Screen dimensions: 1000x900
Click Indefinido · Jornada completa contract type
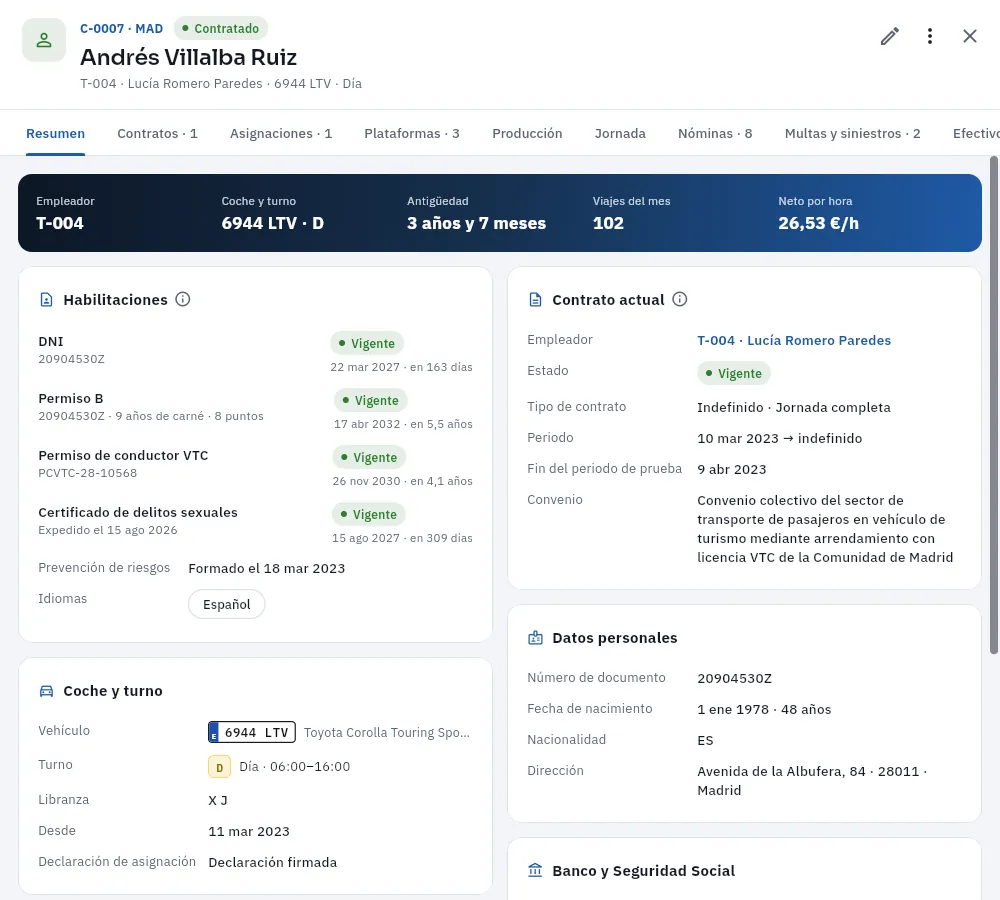pyautogui.click(x=794, y=408)
